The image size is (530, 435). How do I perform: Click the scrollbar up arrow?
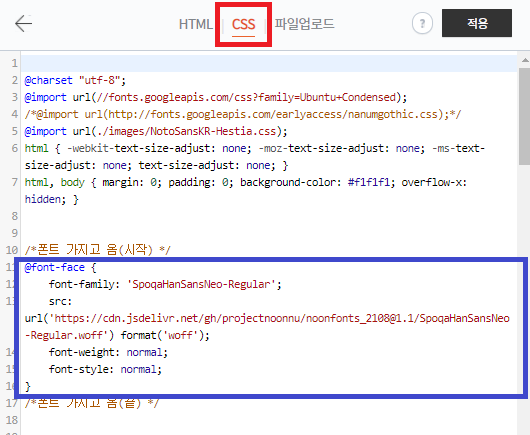pos(525,61)
